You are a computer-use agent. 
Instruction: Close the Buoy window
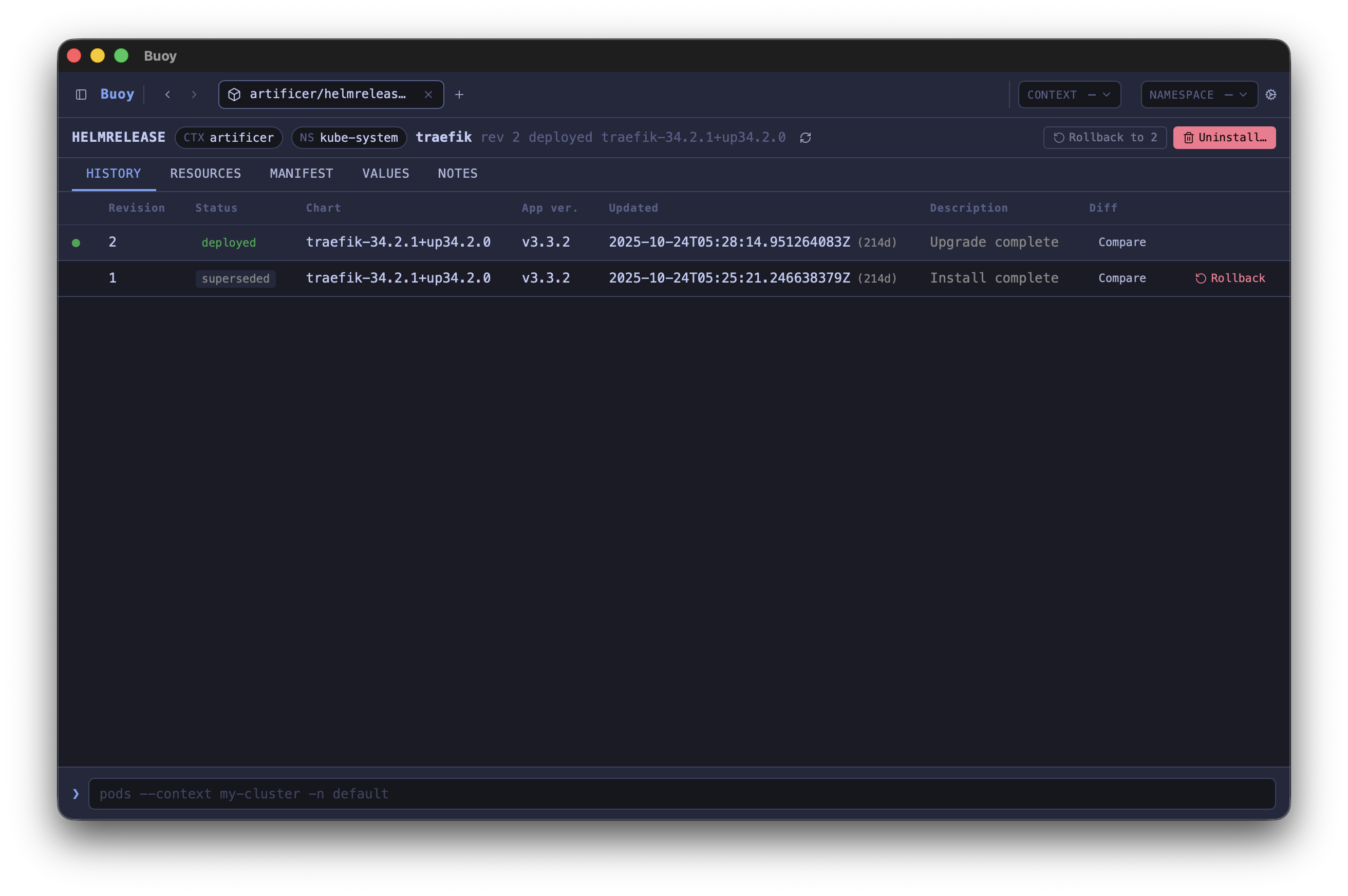(74, 55)
